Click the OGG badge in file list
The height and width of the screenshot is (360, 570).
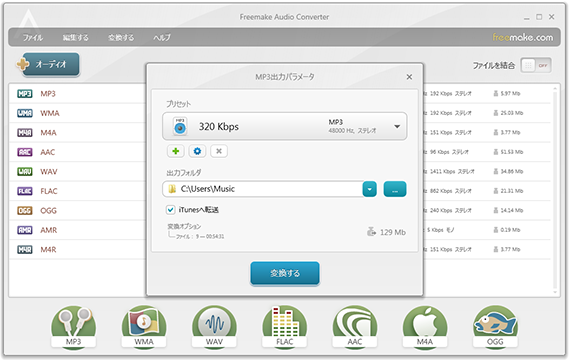point(25,211)
